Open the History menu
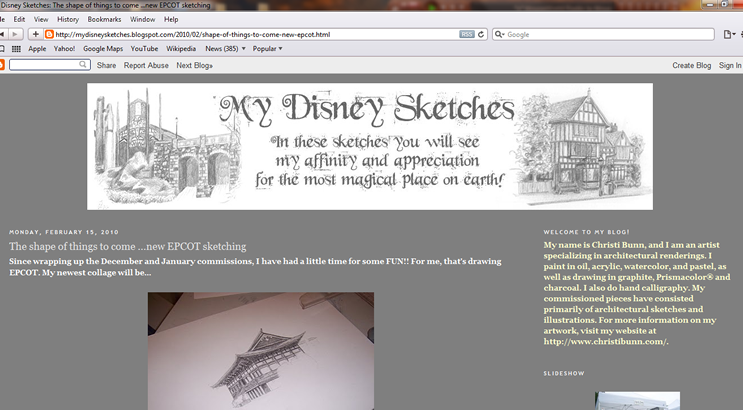This screenshot has width=743, height=410. point(68,19)
